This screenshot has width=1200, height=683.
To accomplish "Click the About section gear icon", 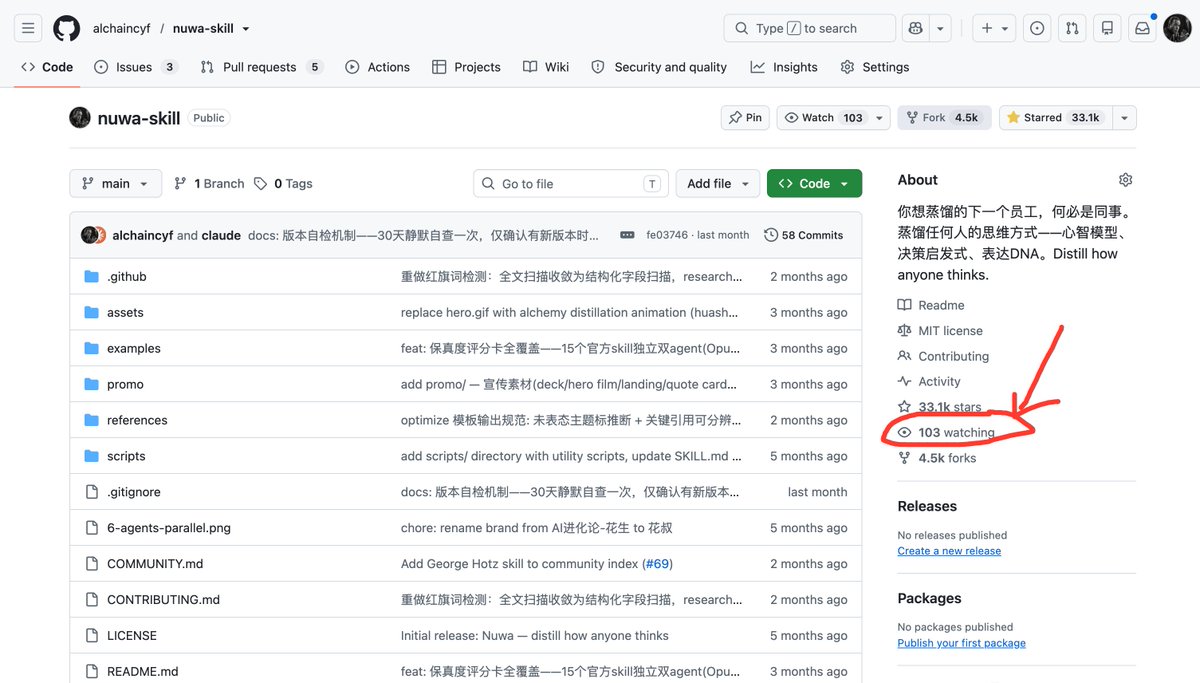I will coord(1125,180).
